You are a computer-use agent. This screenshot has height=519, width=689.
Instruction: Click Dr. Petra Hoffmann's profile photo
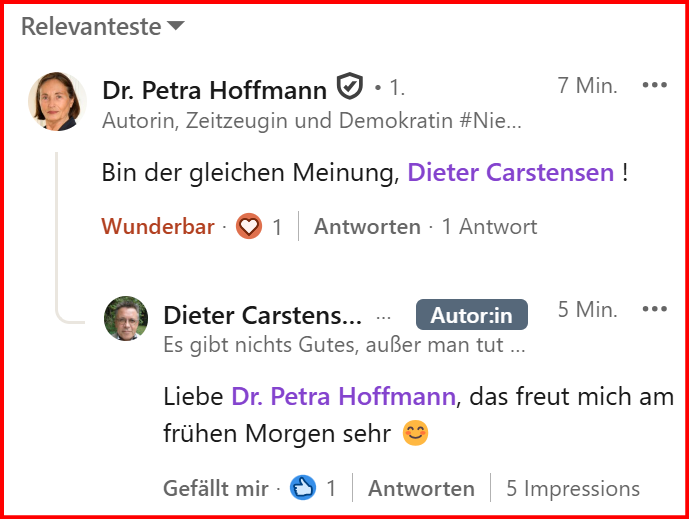[x=59, y=101]
